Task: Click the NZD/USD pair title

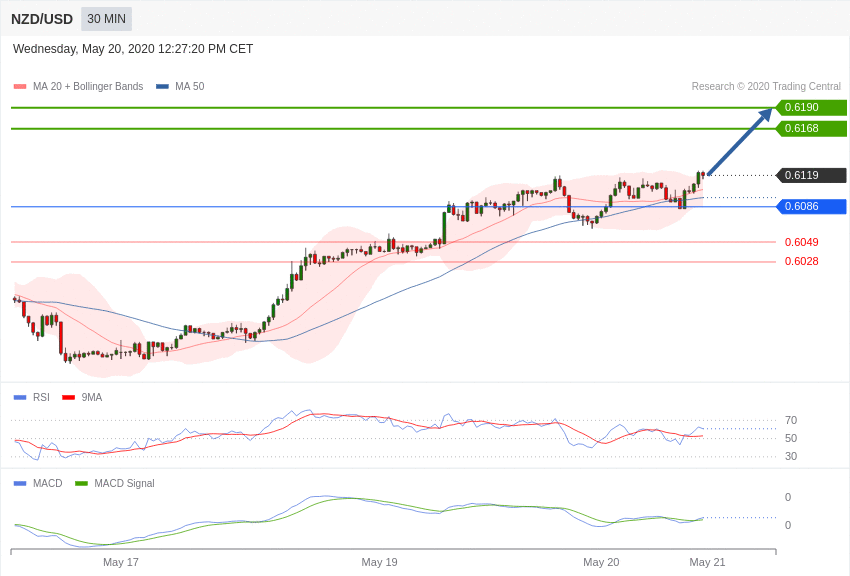Action: tap(42, 19)
